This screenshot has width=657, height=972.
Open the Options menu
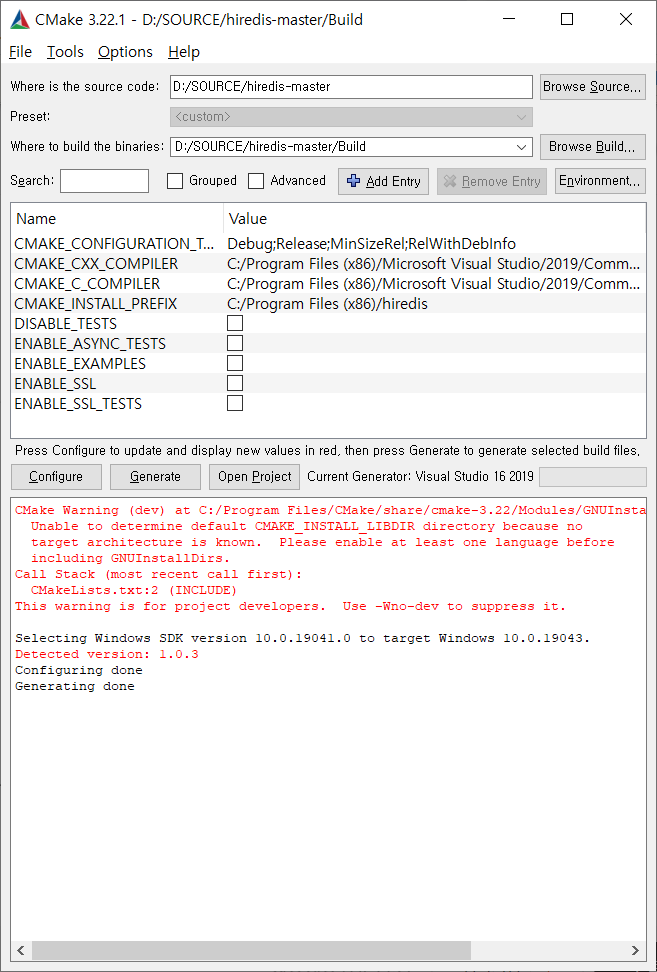tap(125, 52)
